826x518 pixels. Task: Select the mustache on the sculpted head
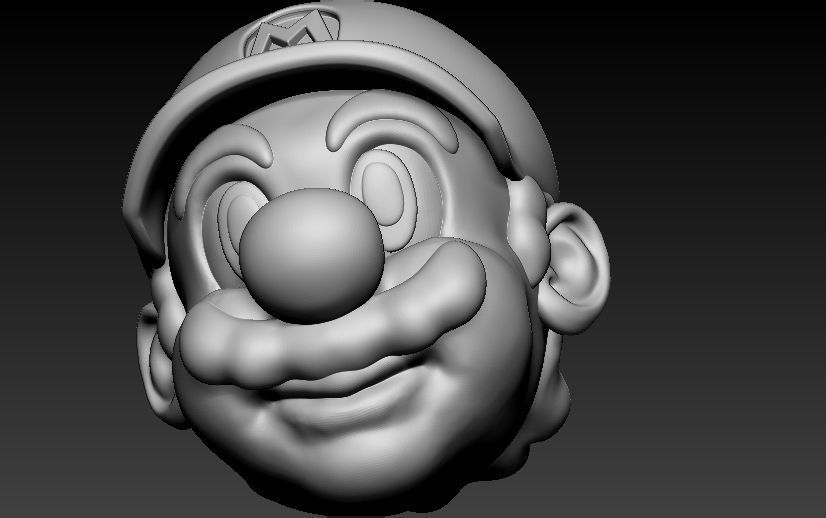[x=332, y=316]
